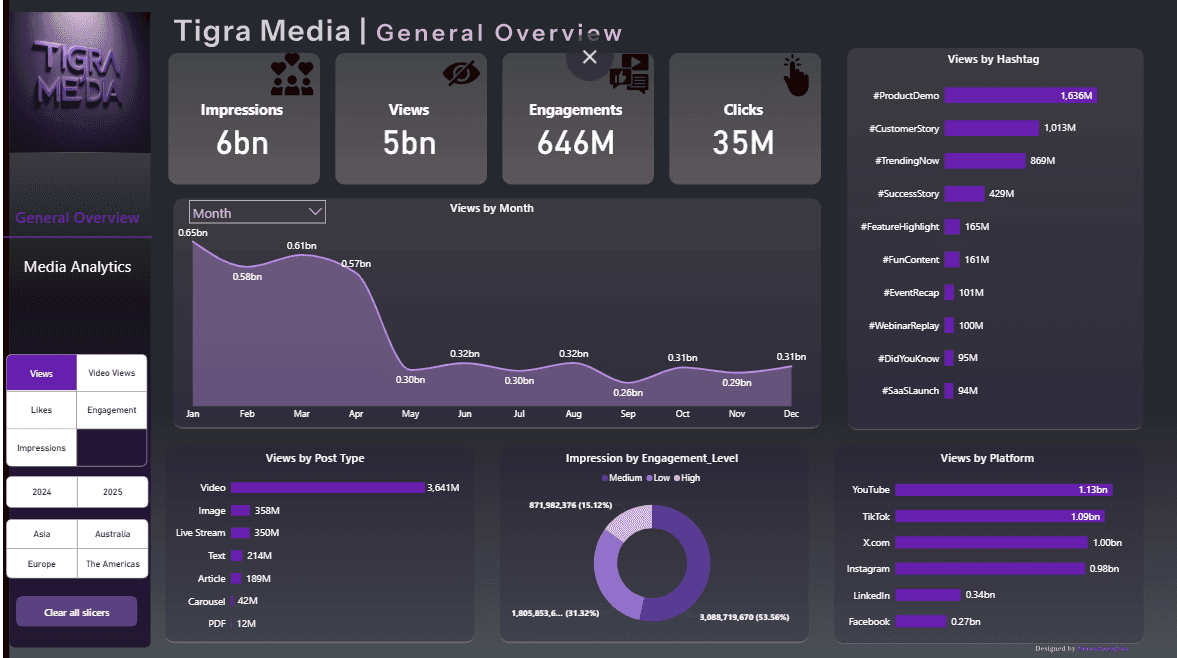Screen dimensions: 1177x658
Task: Click the Tigra Media logo image
Action: tap(78, 82)
